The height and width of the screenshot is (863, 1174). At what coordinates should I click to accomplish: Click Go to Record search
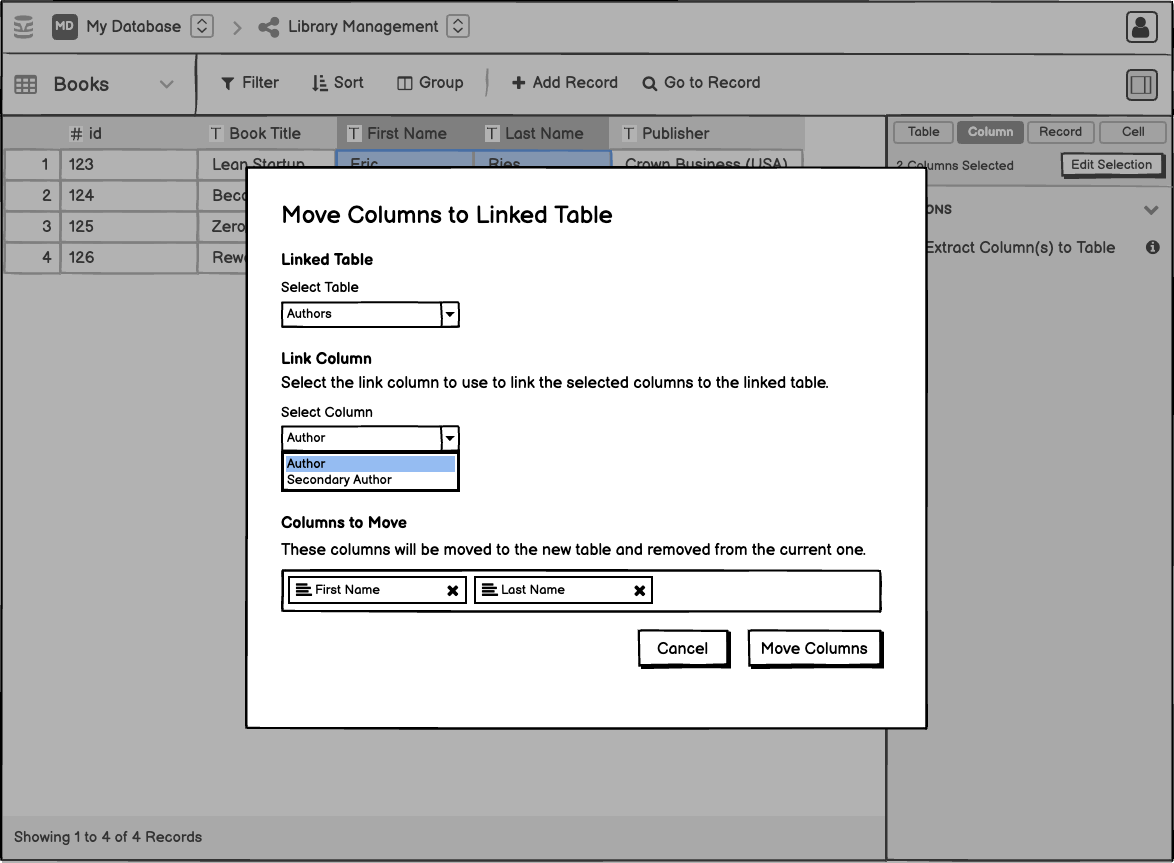(x=702, y=83)
